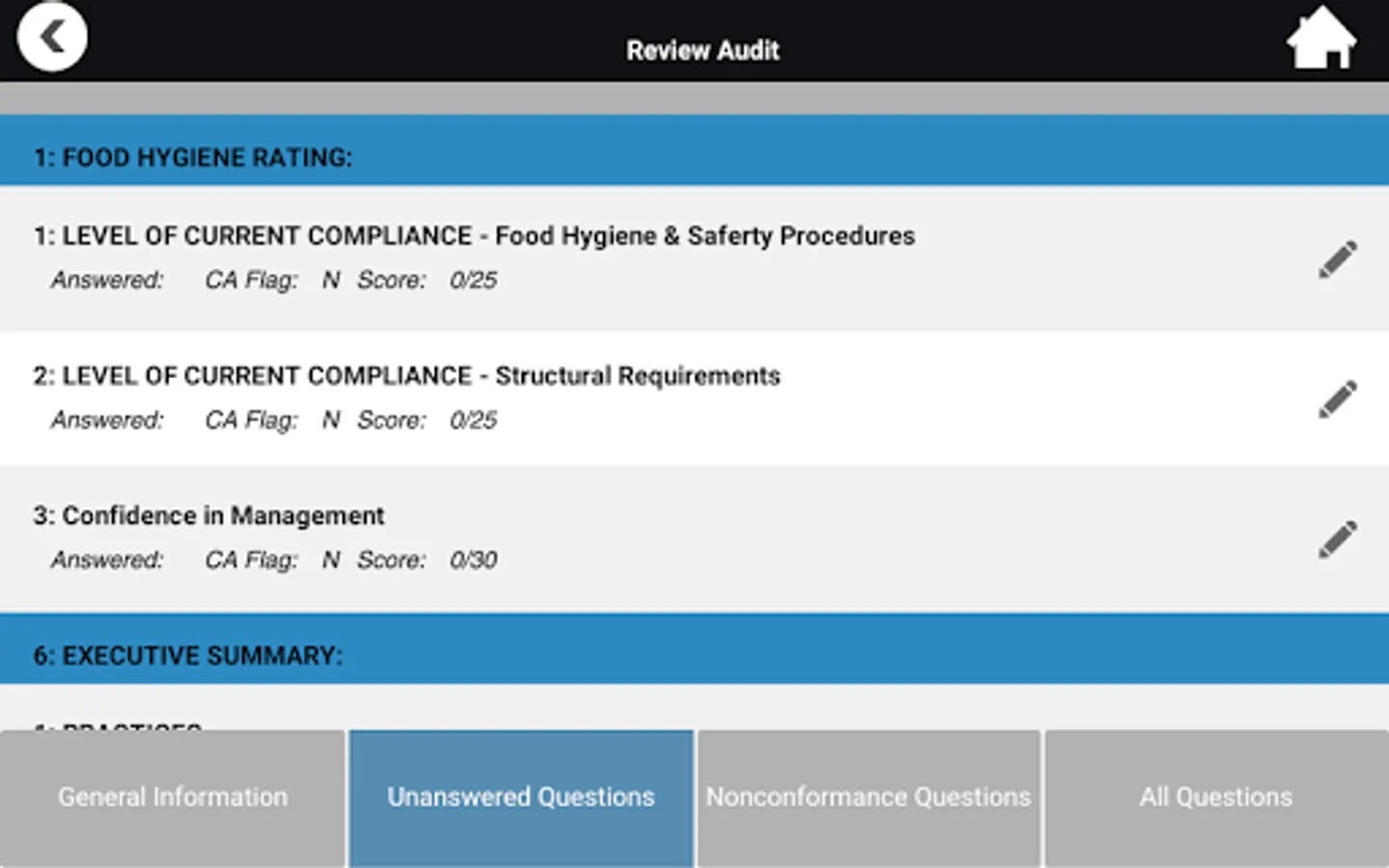The height and width of the screenshot is (868, 1389).
Task: Edit the Food Hygiene & Safety Procedures question
Action: coord(1337,259)
